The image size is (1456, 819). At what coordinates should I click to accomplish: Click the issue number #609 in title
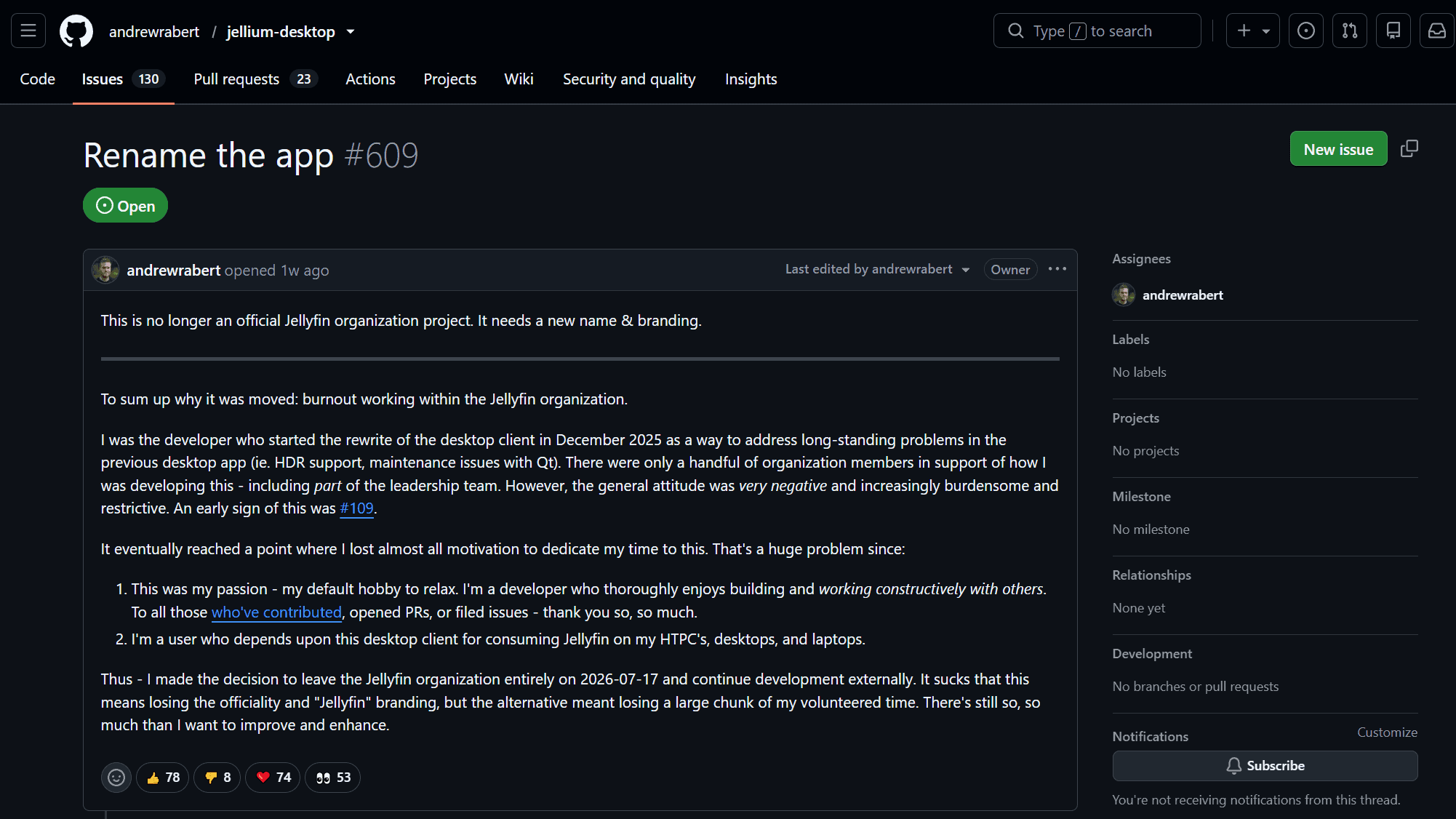tap(382, 156)
